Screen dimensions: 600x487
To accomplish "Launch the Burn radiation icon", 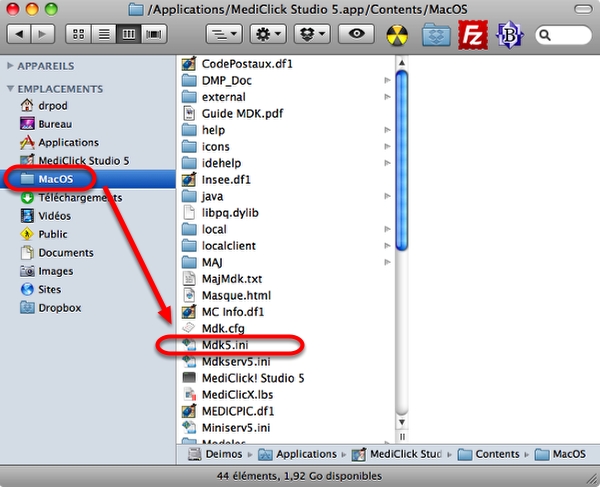I will click(x=397, y=35).
